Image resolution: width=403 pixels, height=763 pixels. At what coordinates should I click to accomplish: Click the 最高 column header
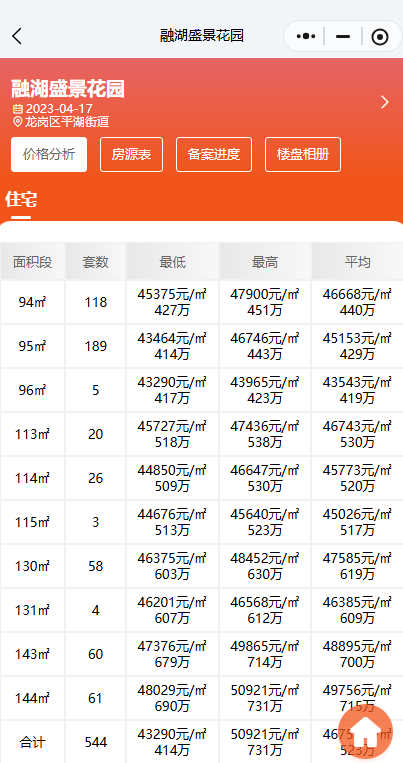coord(265,262)
